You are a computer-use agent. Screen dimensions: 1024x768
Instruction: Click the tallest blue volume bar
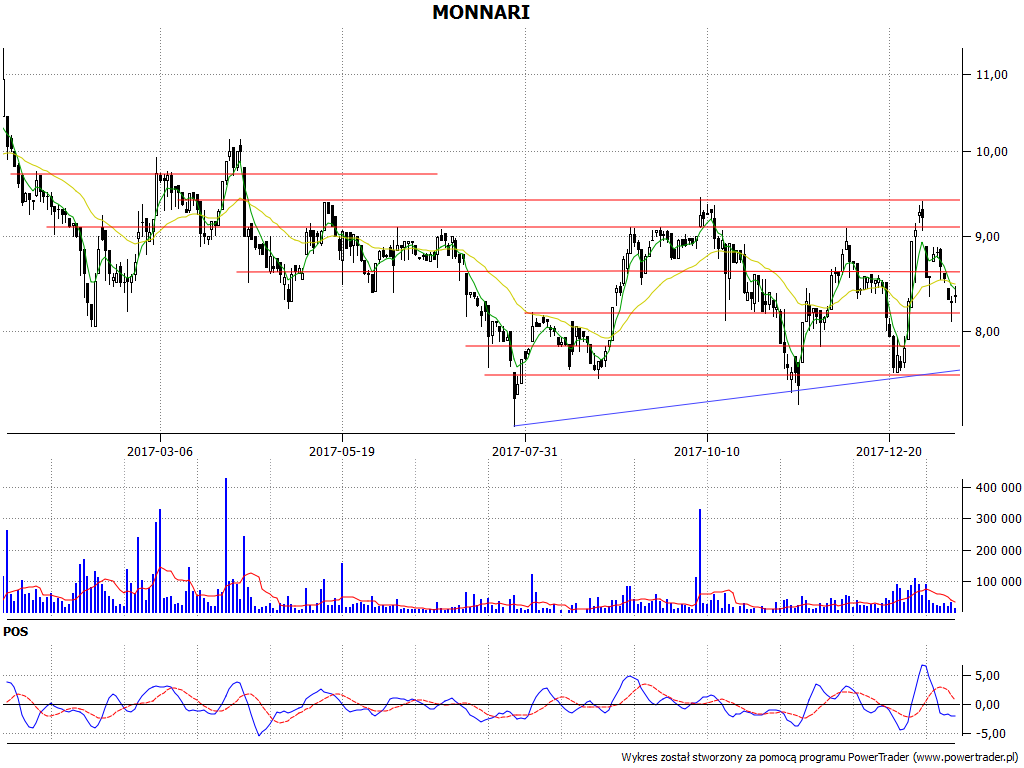pos(226,545)
